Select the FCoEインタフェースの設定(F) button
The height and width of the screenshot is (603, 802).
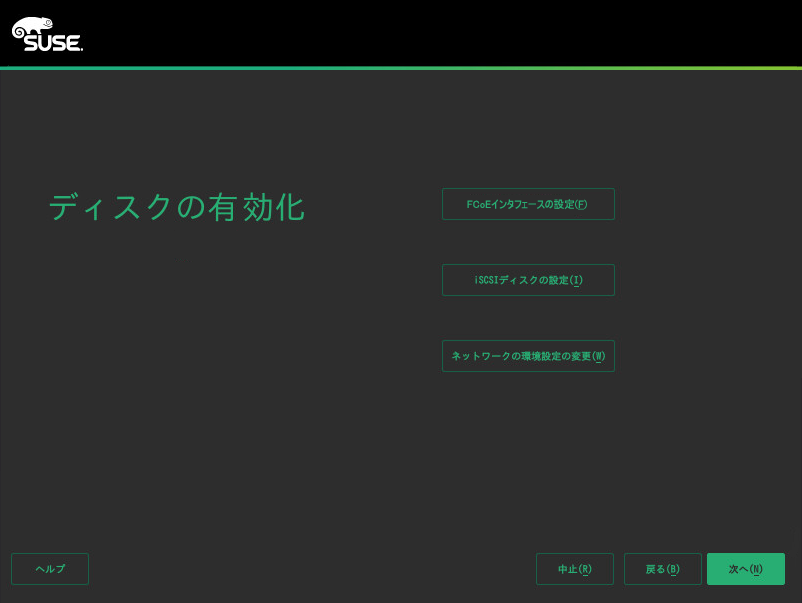pos(528,204)
